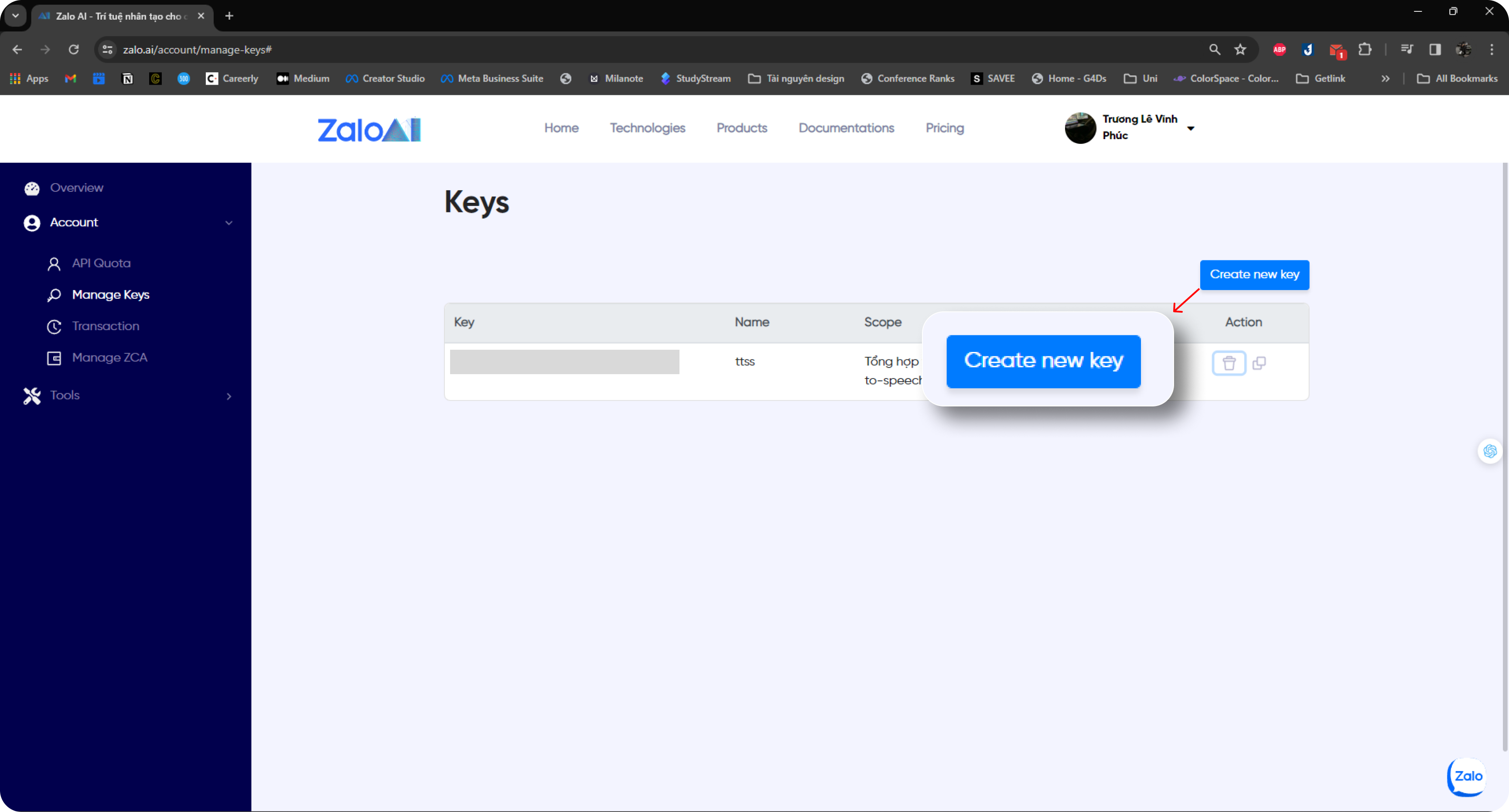Open the StudyStream bookmark

(695, 78)
